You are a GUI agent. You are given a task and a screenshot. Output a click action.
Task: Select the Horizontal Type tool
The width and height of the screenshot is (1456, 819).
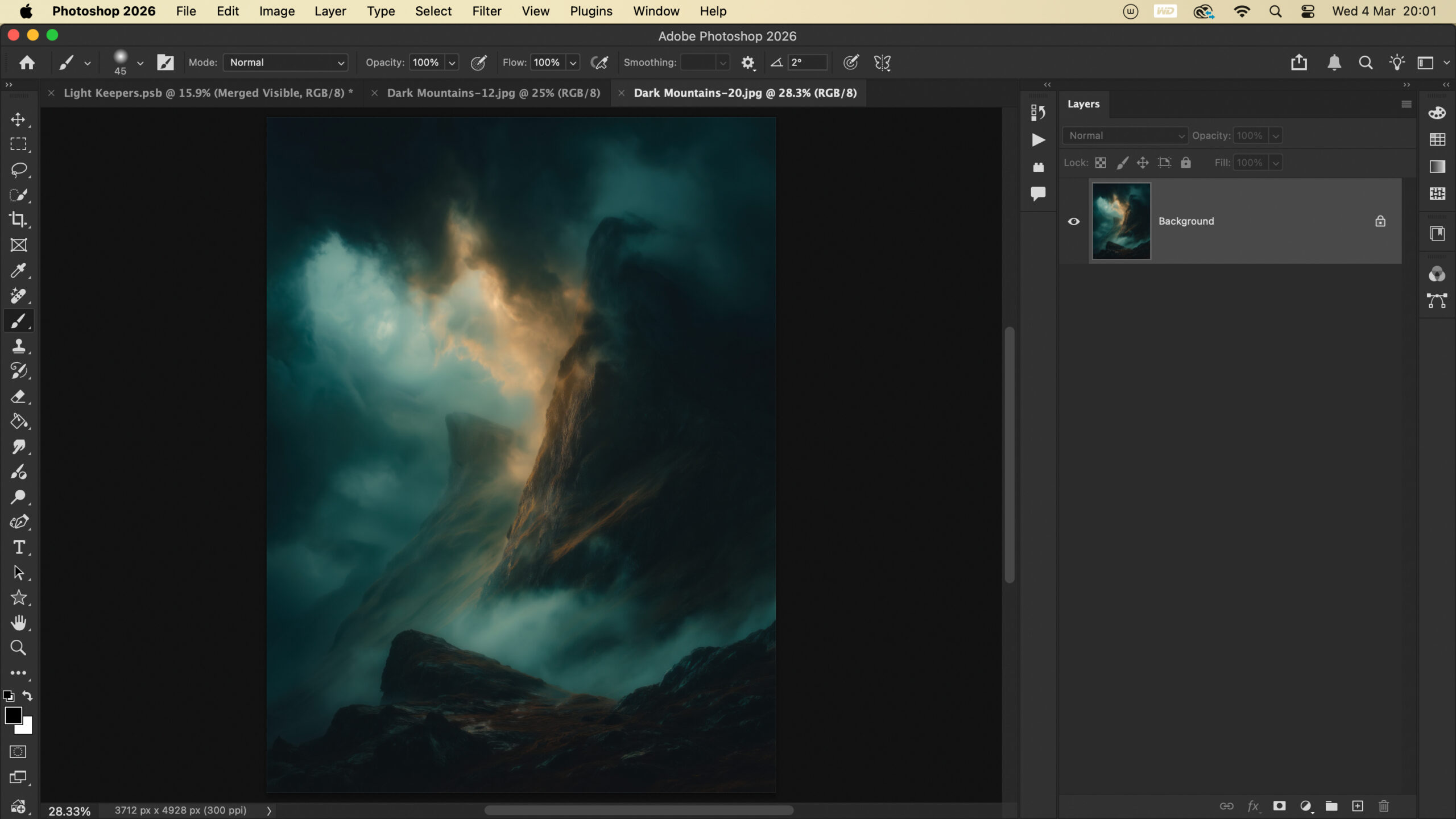(x=18, y=547)
